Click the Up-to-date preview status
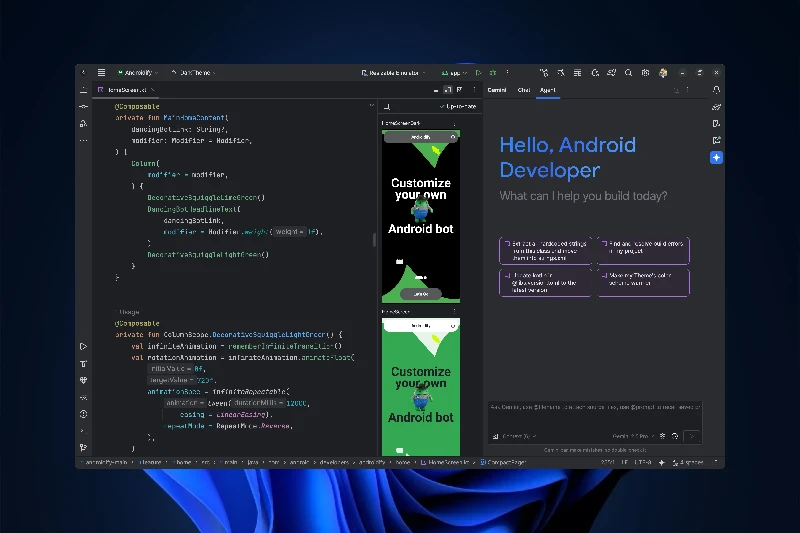Screen dimensions: 800x533 point(458,107)
